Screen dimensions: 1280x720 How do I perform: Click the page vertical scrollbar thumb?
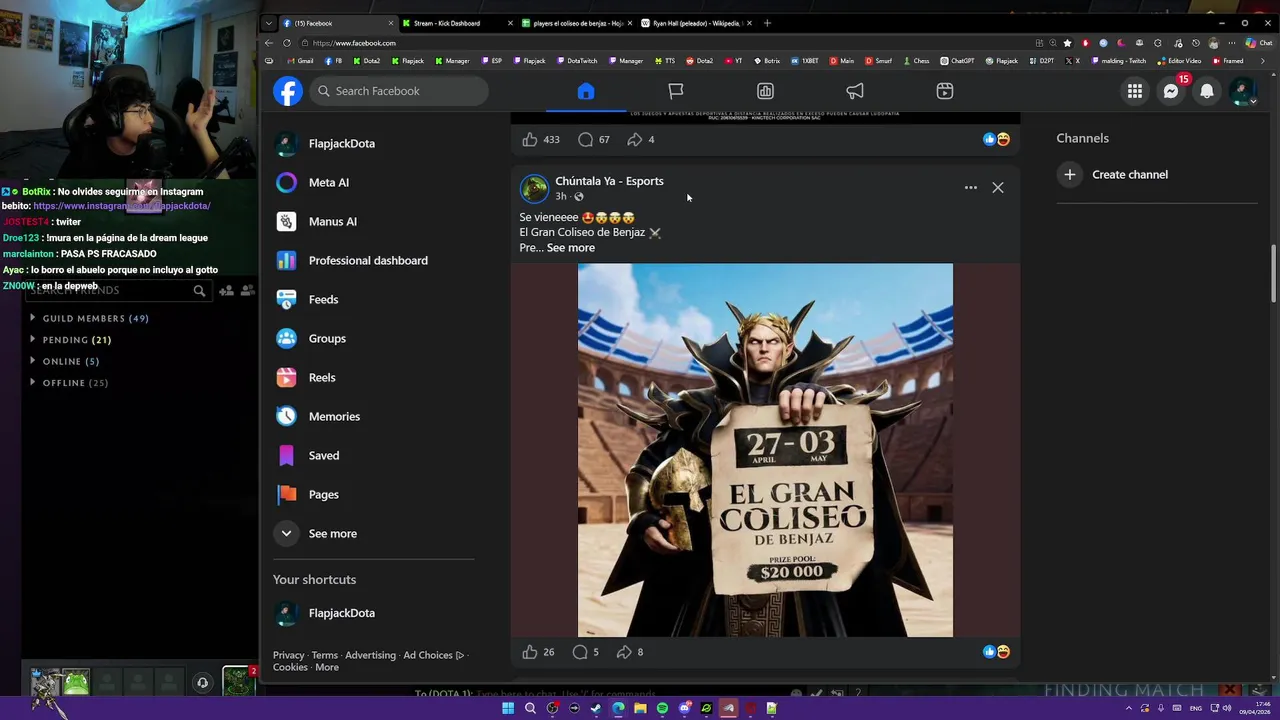coord(1274,274)
